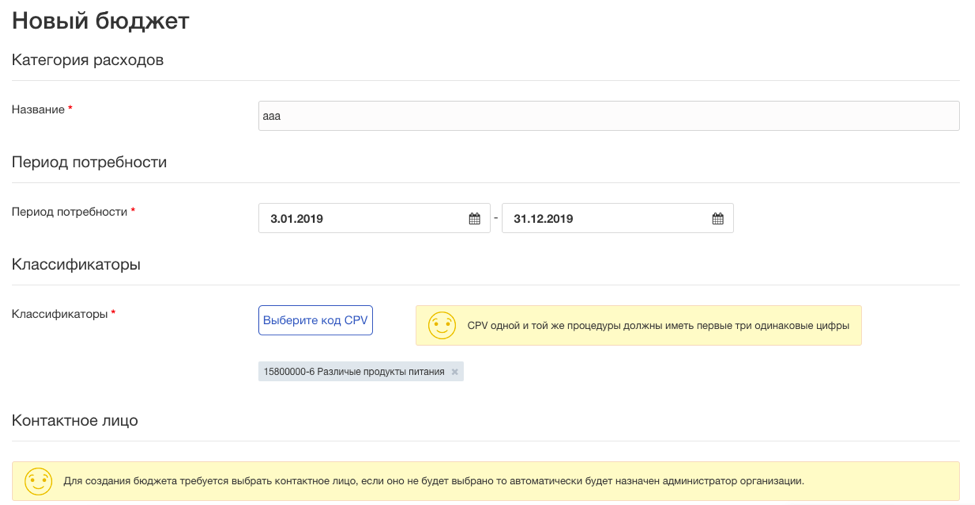Remove the 15800000-6 CPV tag
Image resolution: width=975 pixels, height=505 pixels.
click(455, 372)
